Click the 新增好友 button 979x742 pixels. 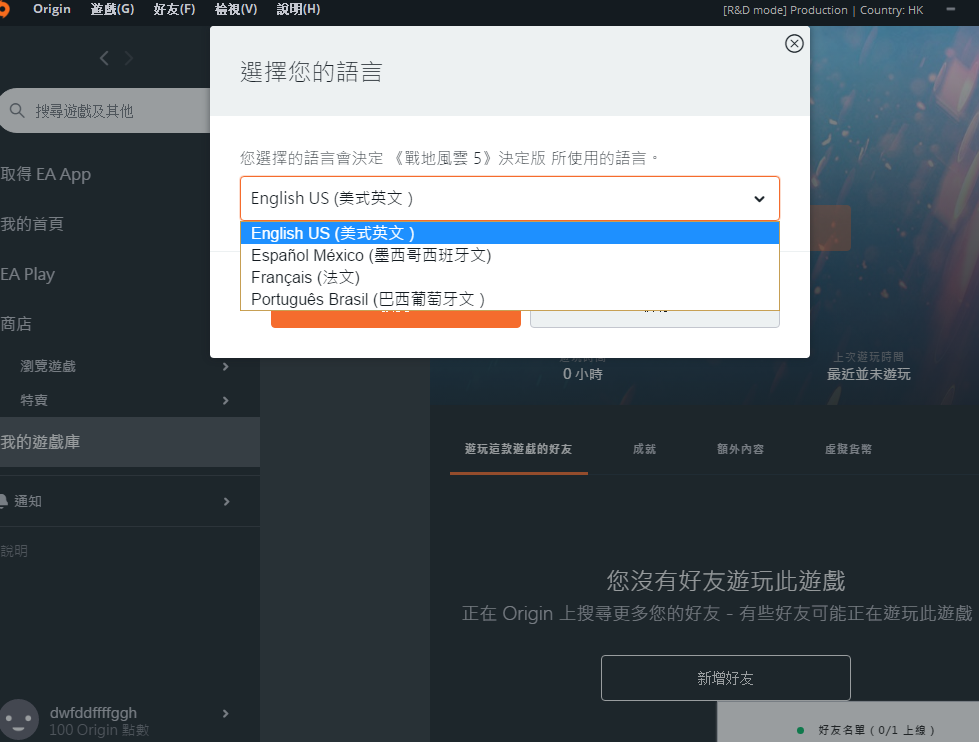pyautogui.click(x=725, y=678)
